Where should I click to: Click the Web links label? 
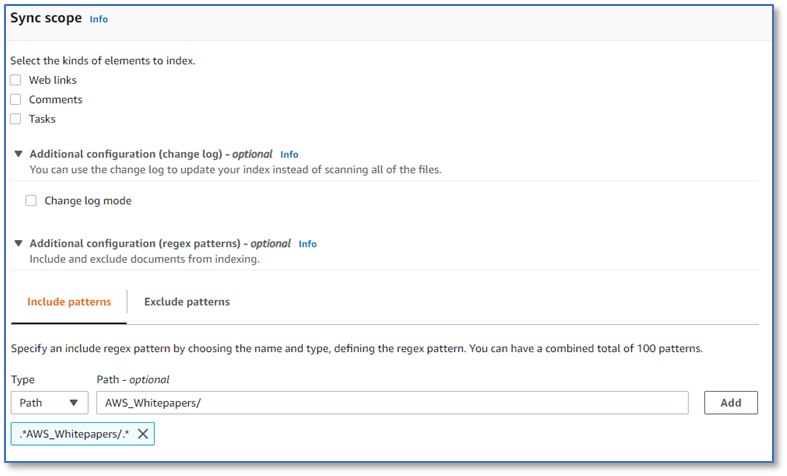[x=53, y=80]
